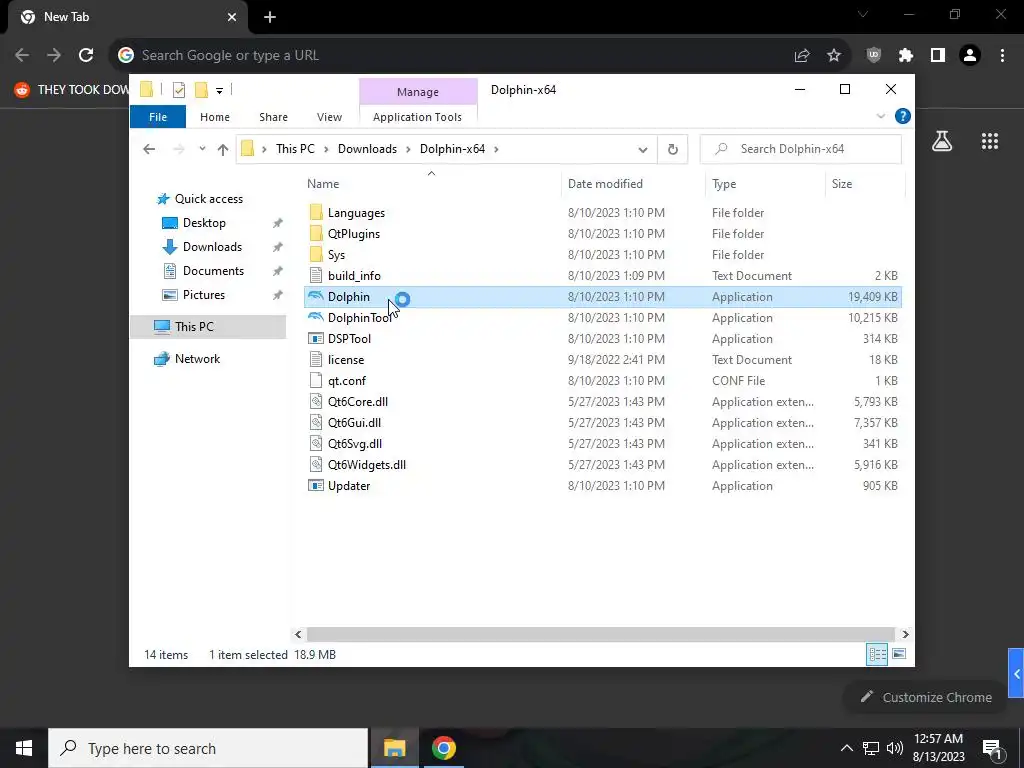
Task: Select the DolphinTool application icon
Action: pos(316,317)
